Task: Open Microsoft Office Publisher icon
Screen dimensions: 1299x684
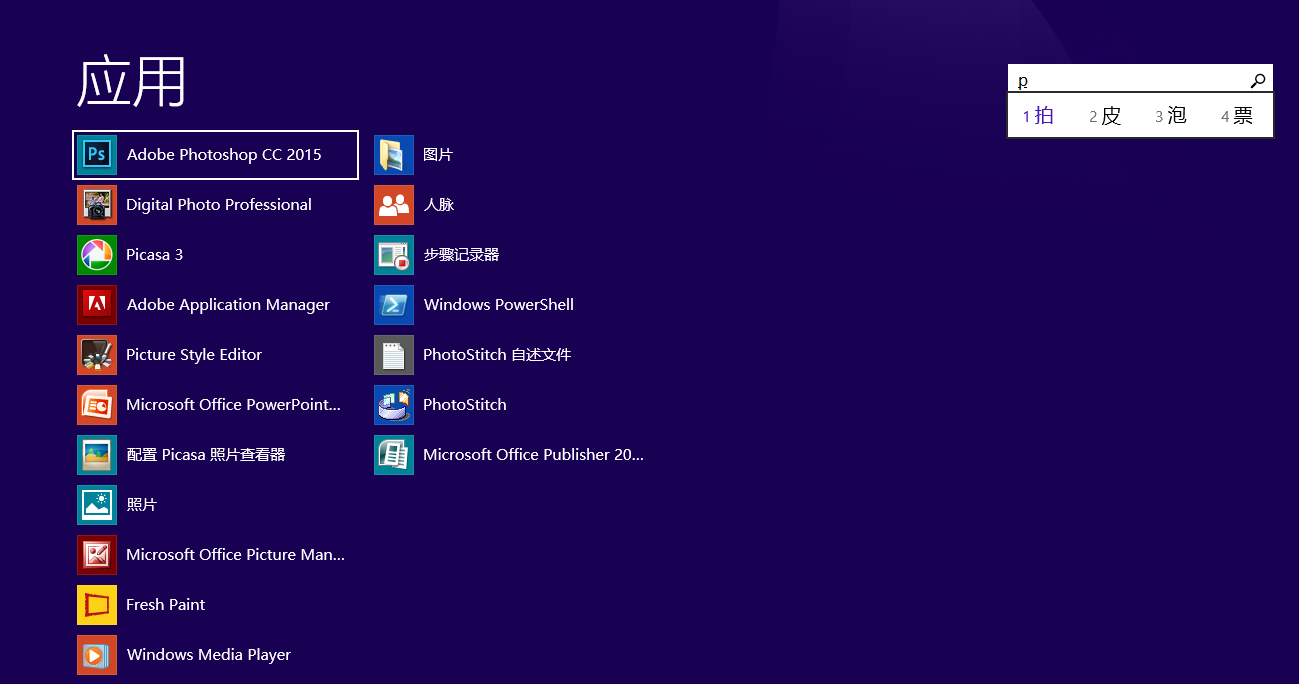Action: [394, 455]
